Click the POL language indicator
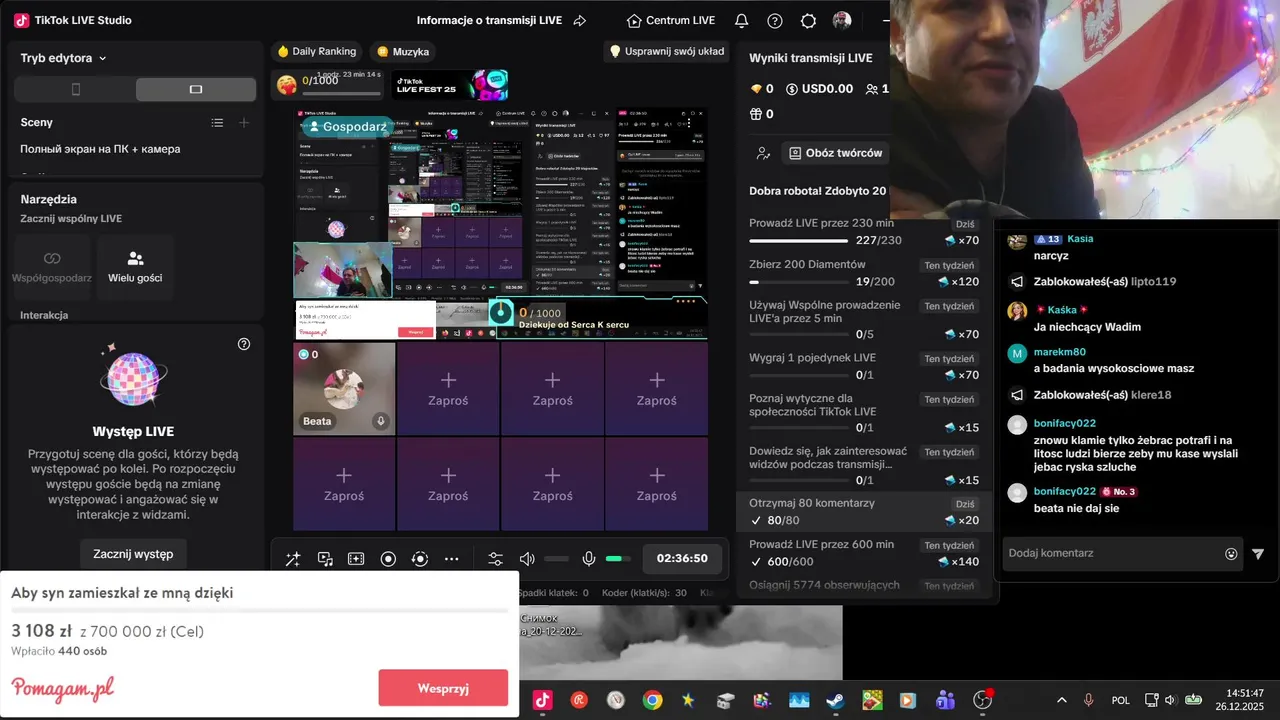This screenshot has width=1280, height=720. click(1120, 700)
